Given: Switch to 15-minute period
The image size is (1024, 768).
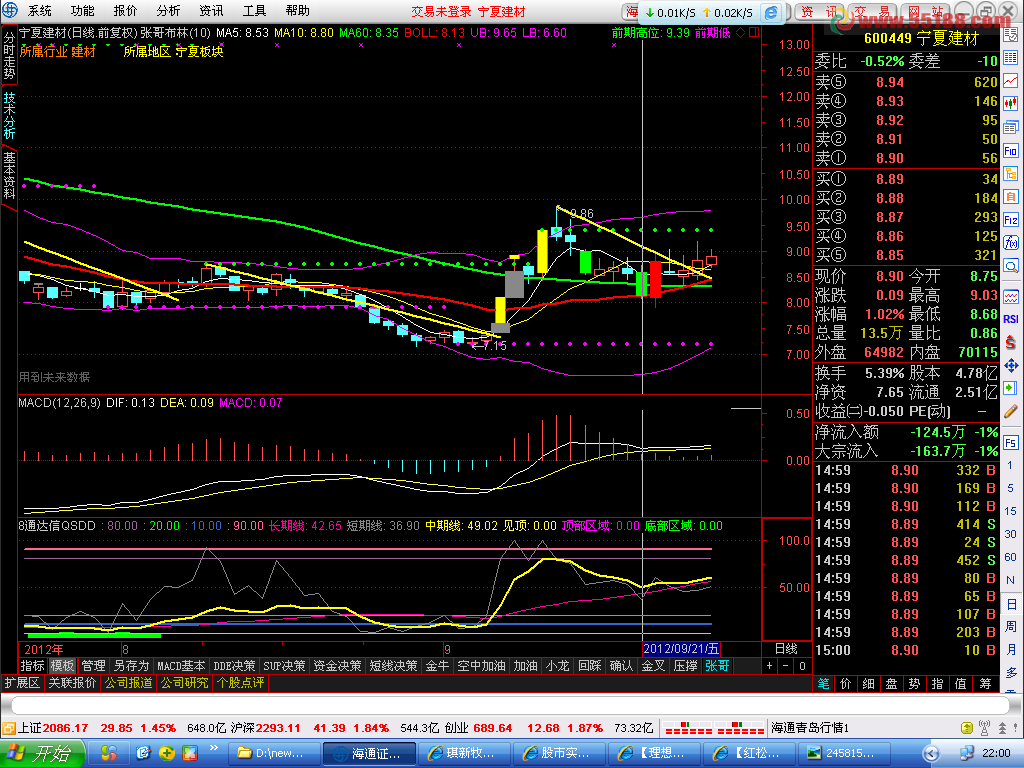Looking at the screenshot, I should coord(1010,511).
